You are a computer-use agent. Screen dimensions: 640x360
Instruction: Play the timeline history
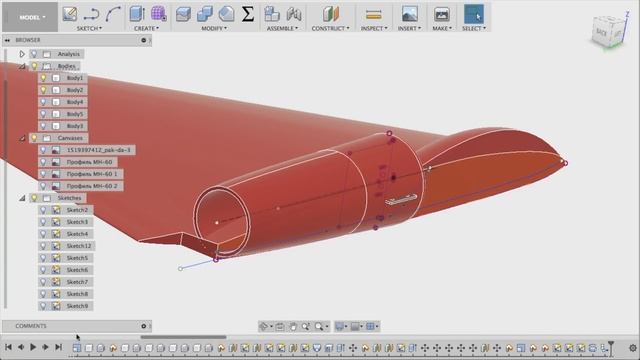(x=33, y=347)
